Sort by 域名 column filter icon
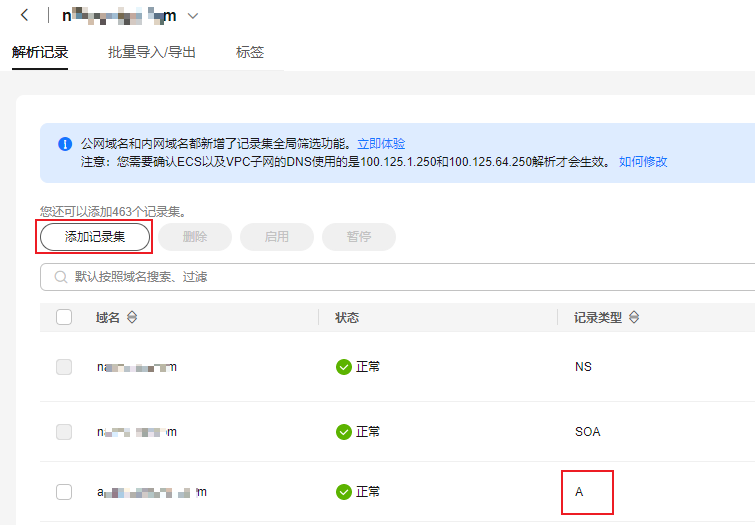 133,318
